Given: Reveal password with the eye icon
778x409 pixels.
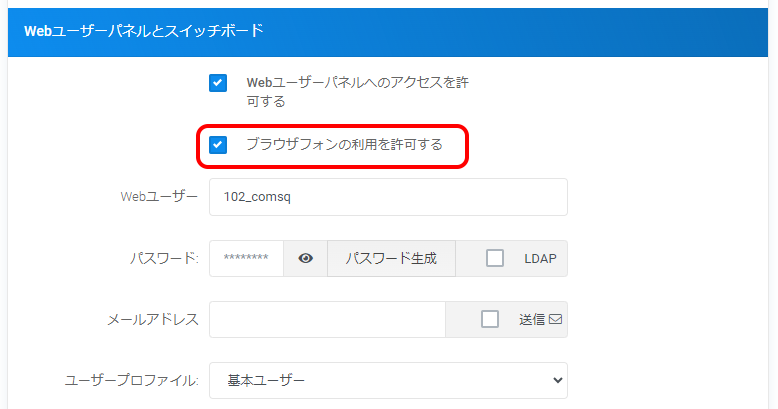Looking at the screenshot, I should [306, 259].
